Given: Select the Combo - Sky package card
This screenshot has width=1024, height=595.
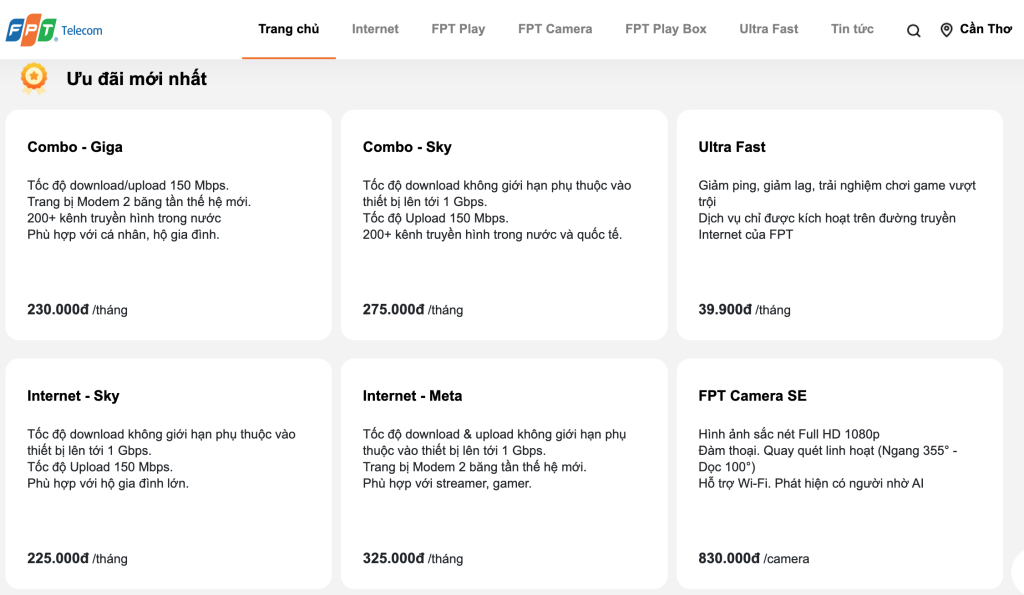Looking at the screenshot, I should pos(504,225).
